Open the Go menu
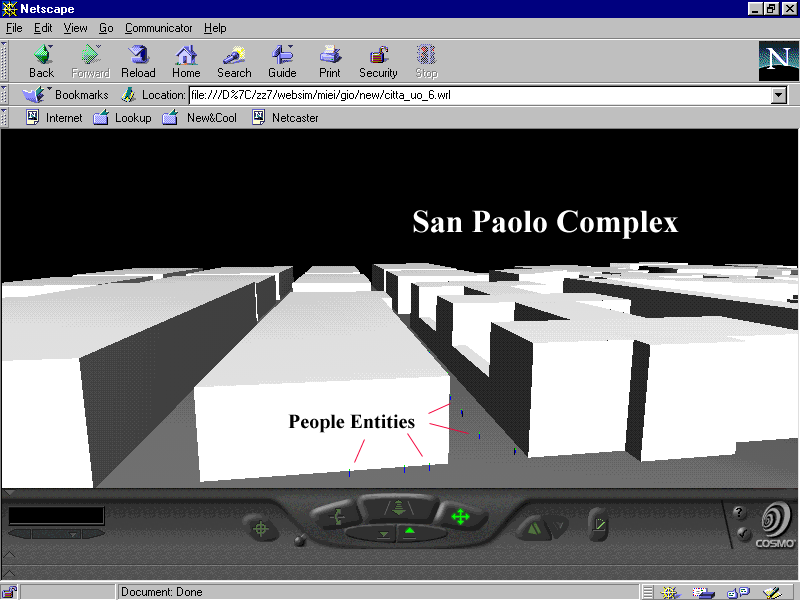The width and height of the screenshot is (800, 600). 106,28
